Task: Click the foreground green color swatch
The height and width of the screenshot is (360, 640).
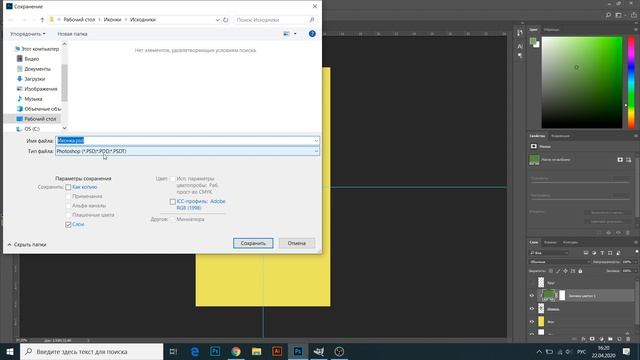Action: click(533, 41)
